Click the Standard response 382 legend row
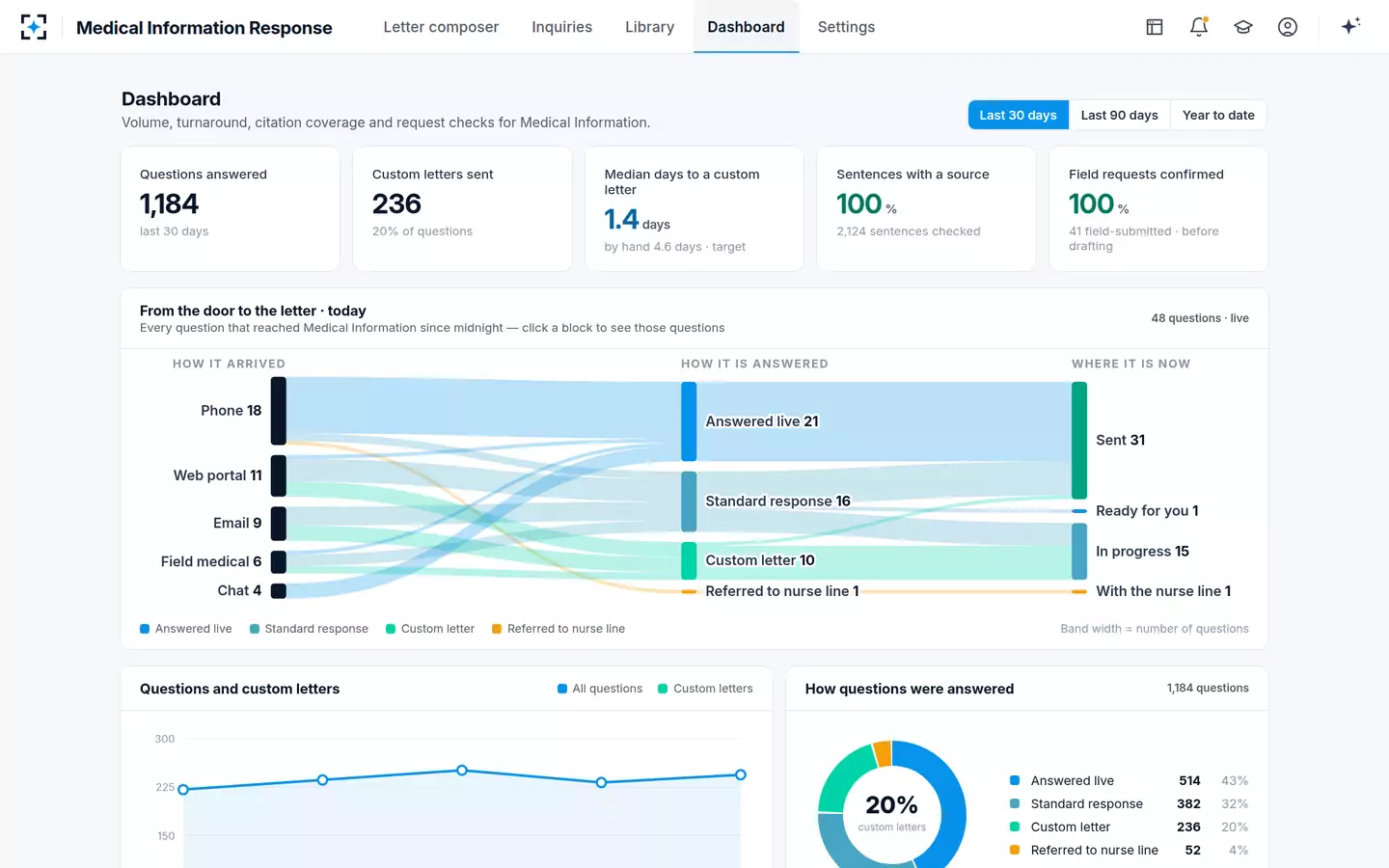 coord(1129,804)
